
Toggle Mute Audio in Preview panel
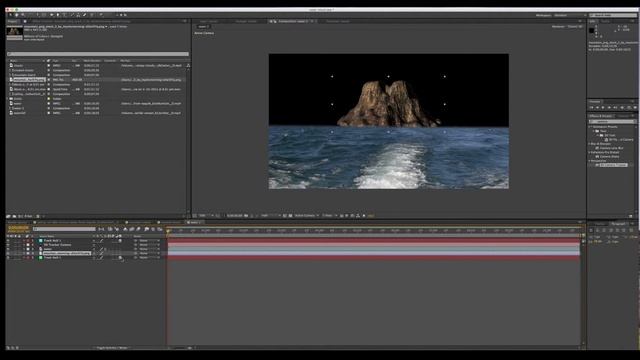click(622, 107)
